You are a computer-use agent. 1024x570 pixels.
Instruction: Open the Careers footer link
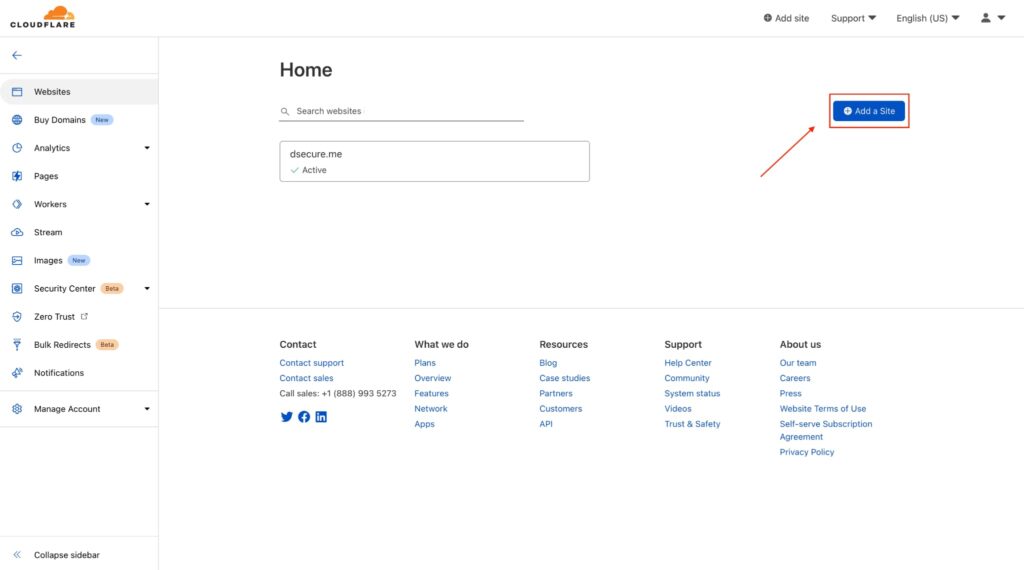click(795, 378)
